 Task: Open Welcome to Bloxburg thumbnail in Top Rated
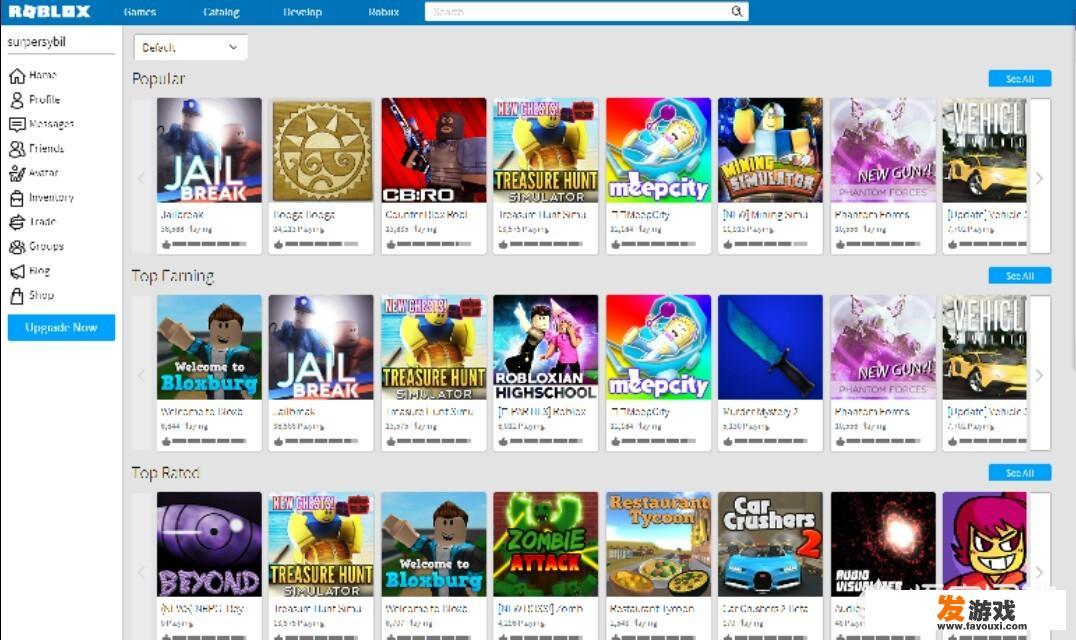[434, 544]
